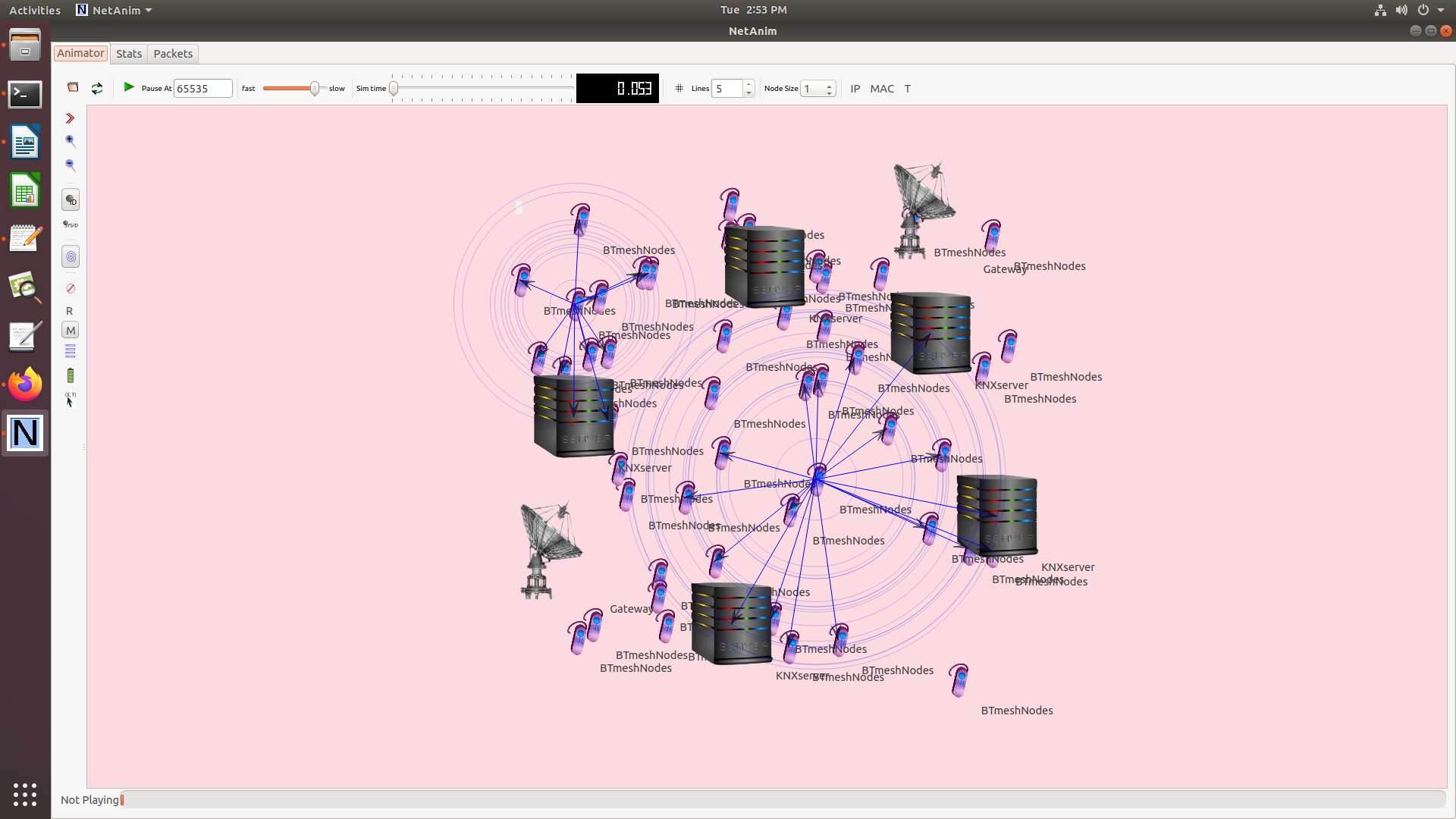The image size is (1456, 819).
Task: Click the Pause At input field
Action: pyautogui.click(x=202, y=89)
